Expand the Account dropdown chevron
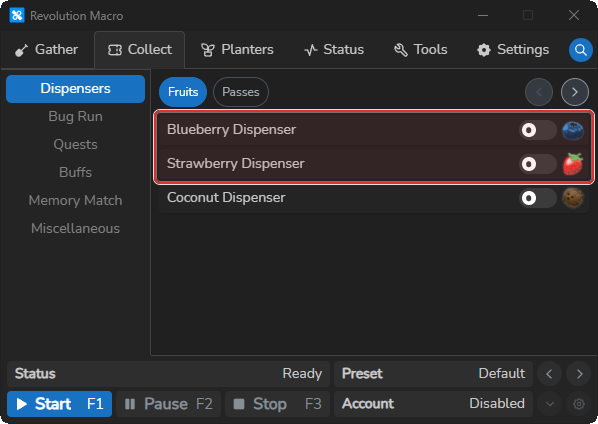The height and width of the screenshot is (424, 598). pyautogui.click(x=549, y=404)
